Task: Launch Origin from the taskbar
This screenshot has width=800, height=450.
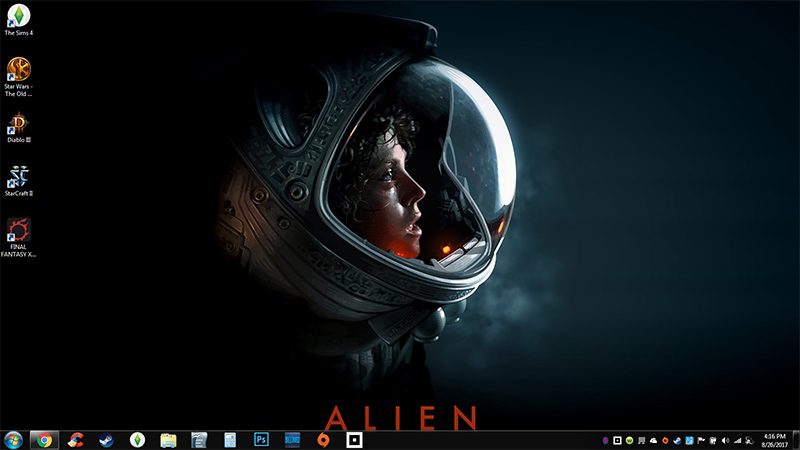Action: [323, 440]
